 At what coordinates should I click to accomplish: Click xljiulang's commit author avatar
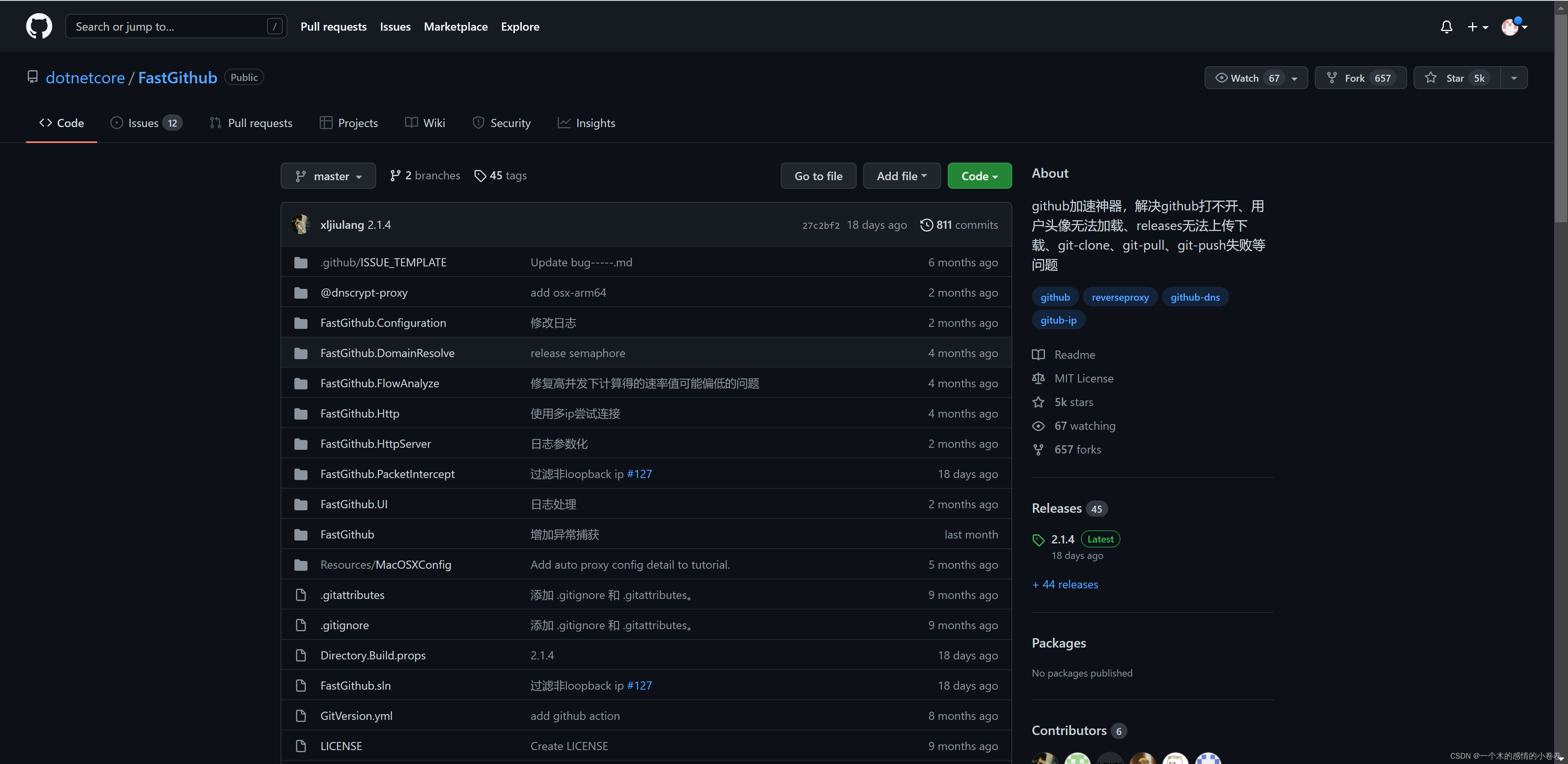tap(301, 225)
